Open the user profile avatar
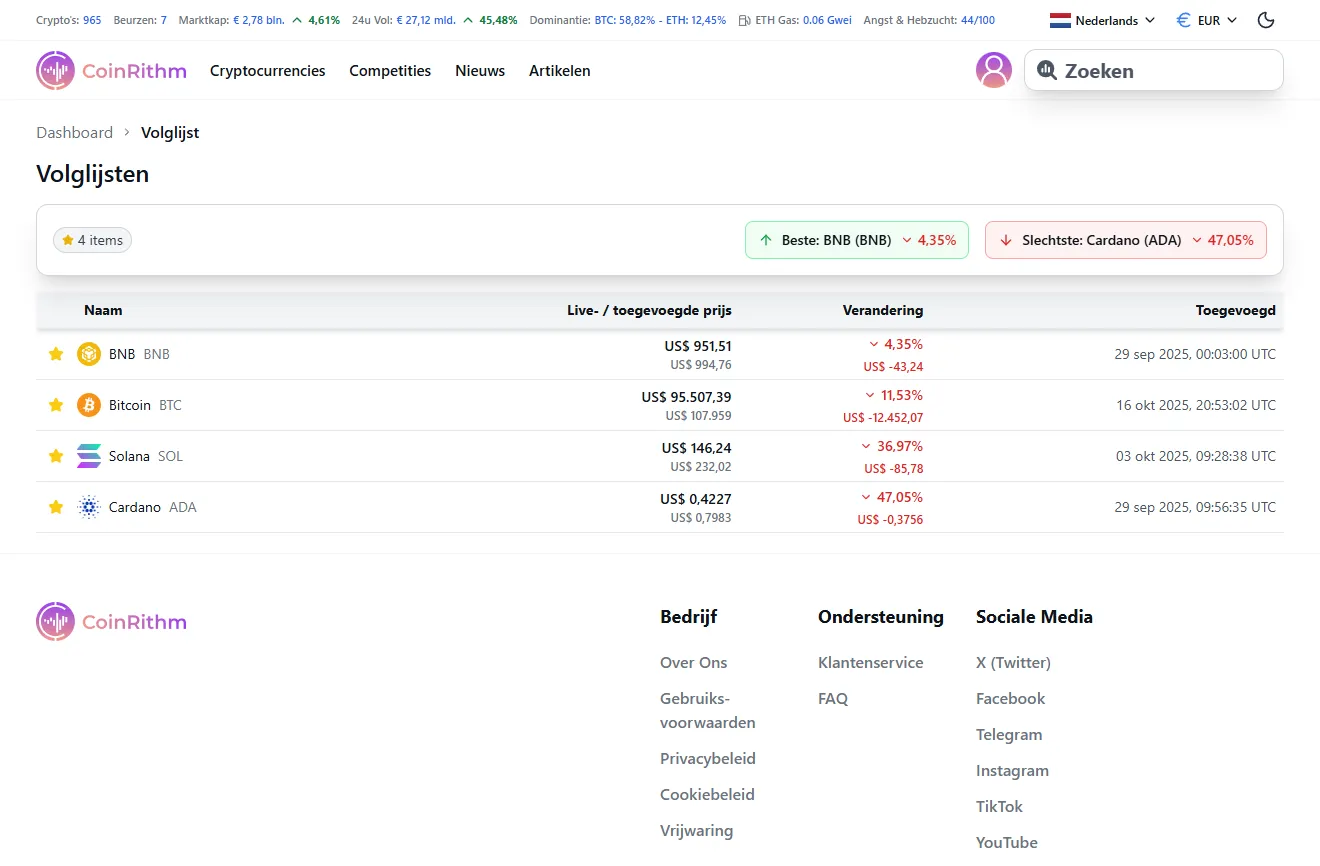 [x=993, y=70]
